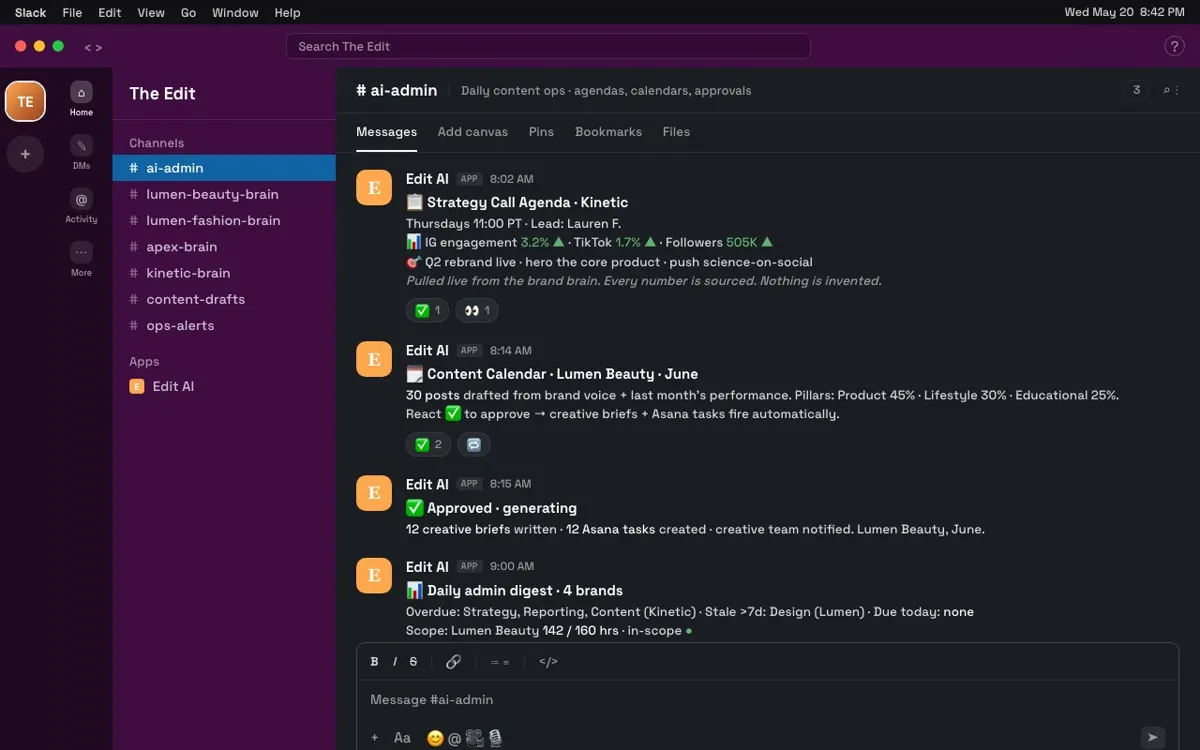
Task: Focus the Search The Edit box
Action: pos(548,47)
